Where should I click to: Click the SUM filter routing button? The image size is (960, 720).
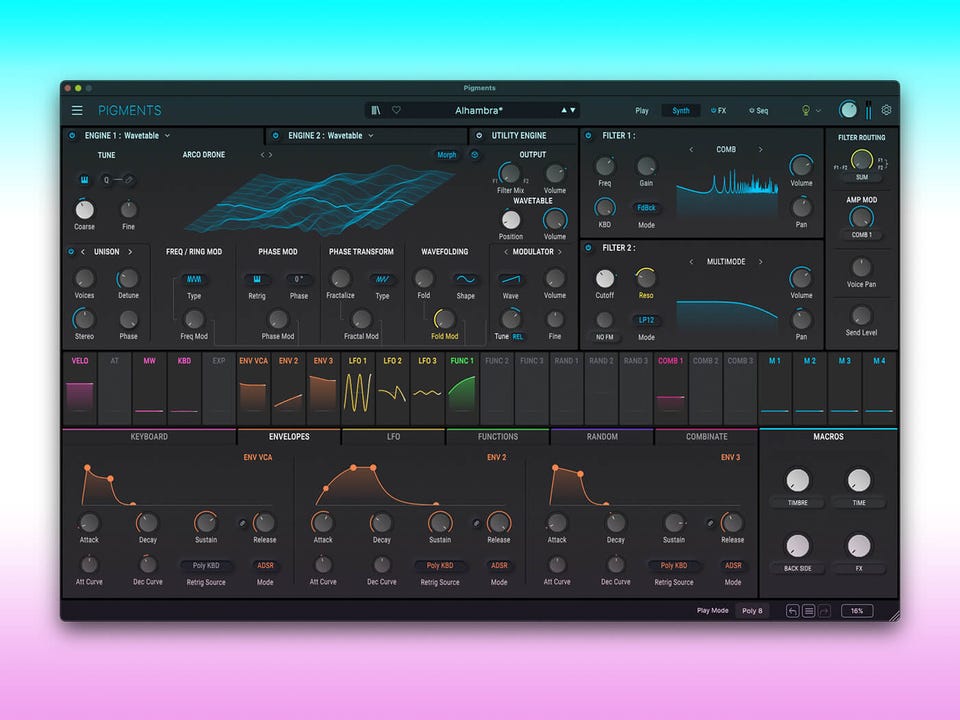tap(861, 178)
